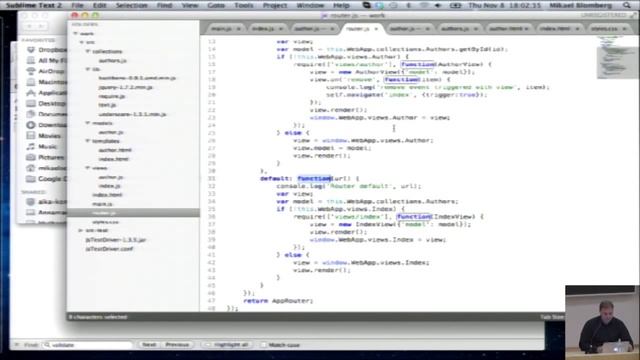
Task: Click the battery icon in menu bar
Action: click(x=455, y=6)
